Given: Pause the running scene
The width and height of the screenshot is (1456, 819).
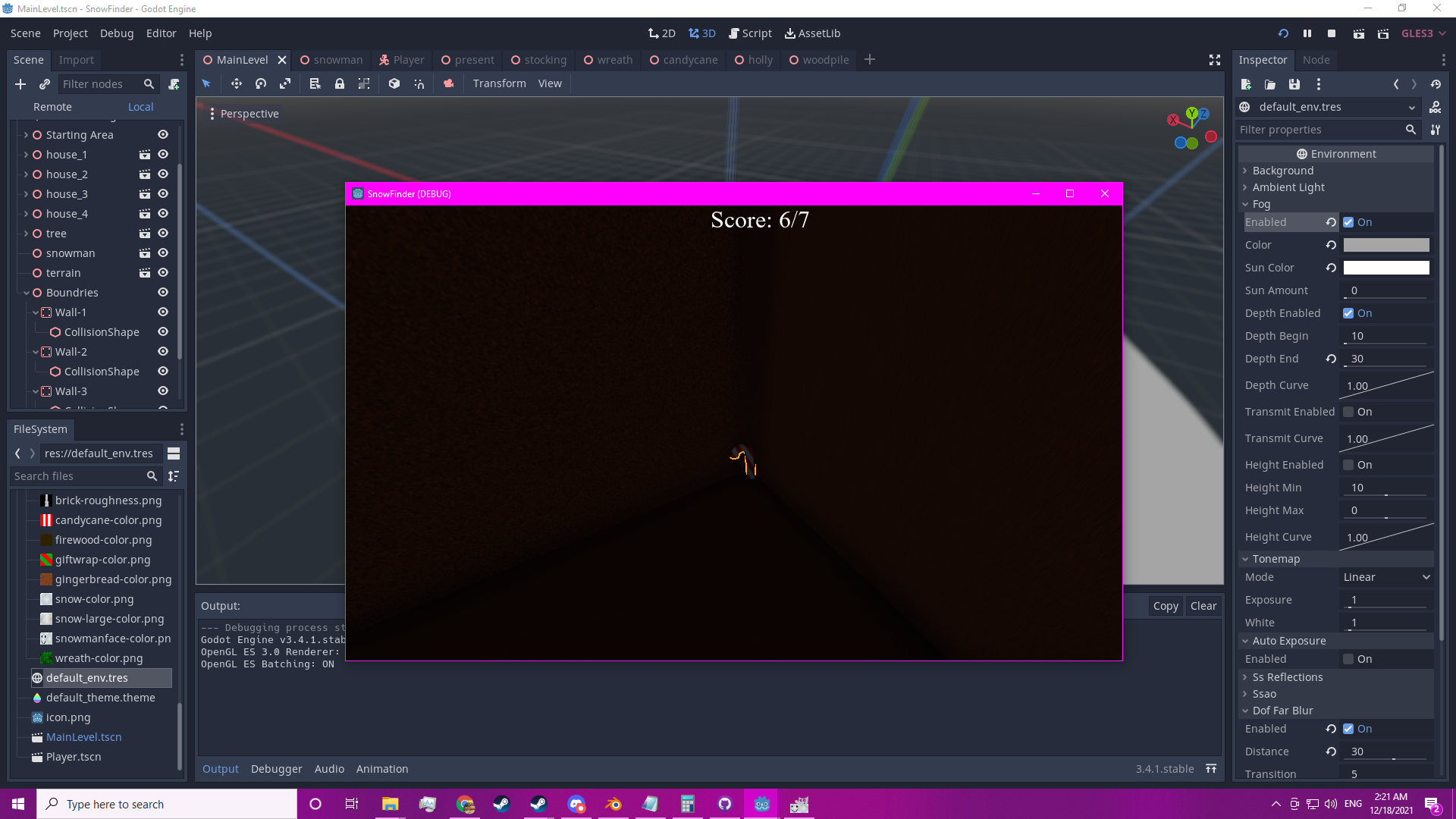Looking at the screenshot, I should point(1307,33).
